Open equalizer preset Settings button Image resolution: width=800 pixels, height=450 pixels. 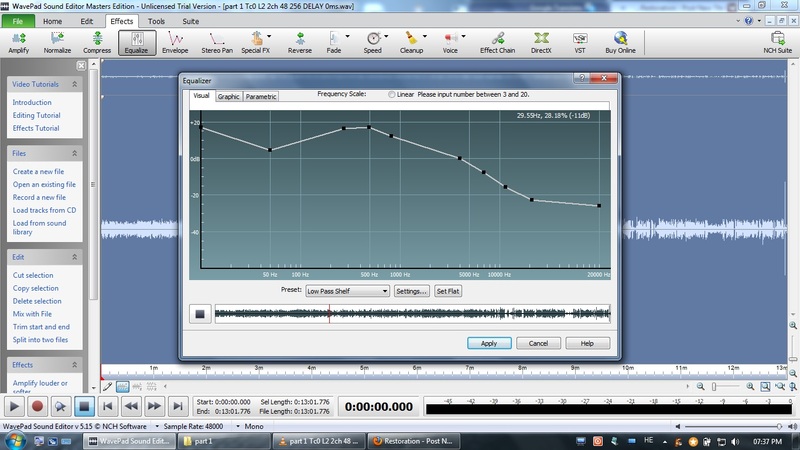pyautogui.click(x=411, y=291)
